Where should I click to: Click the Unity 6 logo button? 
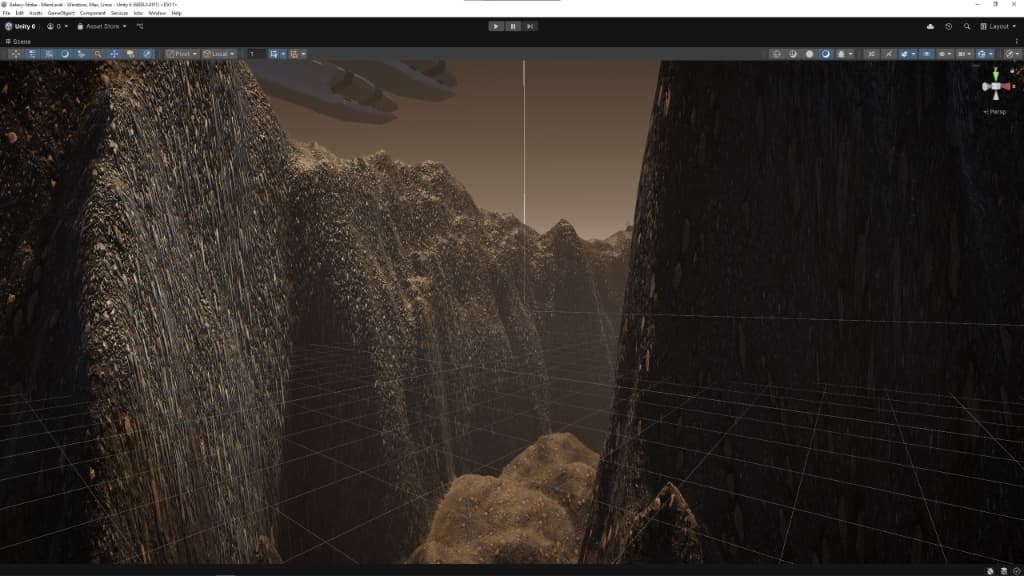pos(20,27)
